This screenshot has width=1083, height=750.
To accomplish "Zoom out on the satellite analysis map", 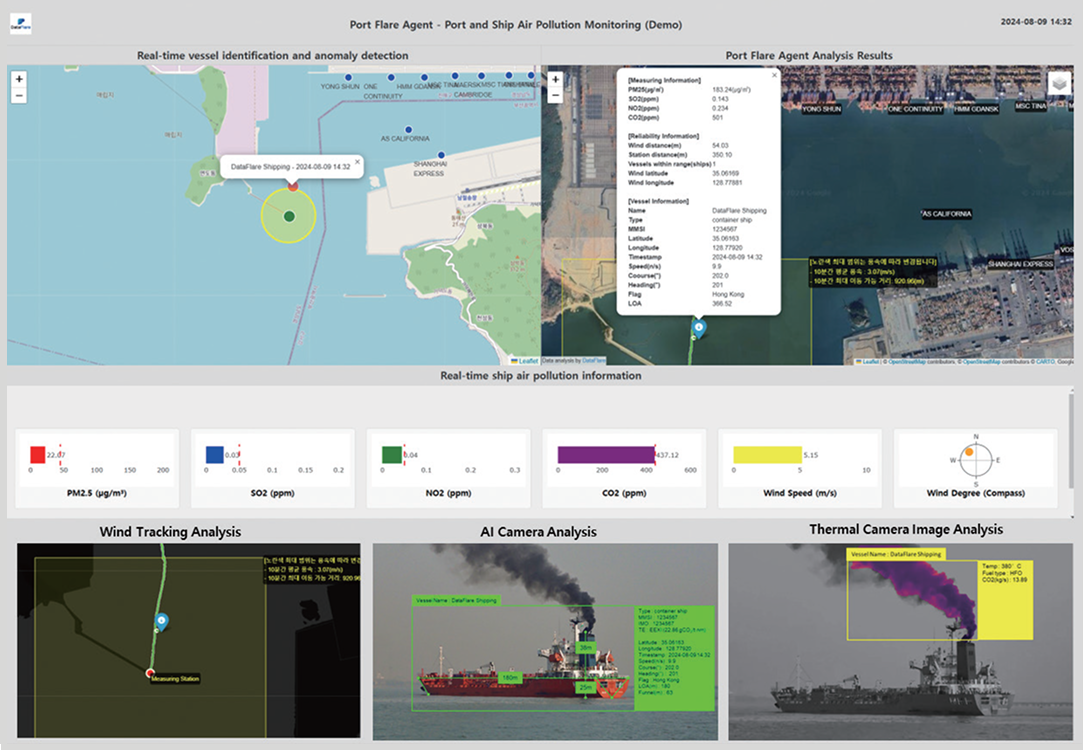I will [x=556, y=95].
